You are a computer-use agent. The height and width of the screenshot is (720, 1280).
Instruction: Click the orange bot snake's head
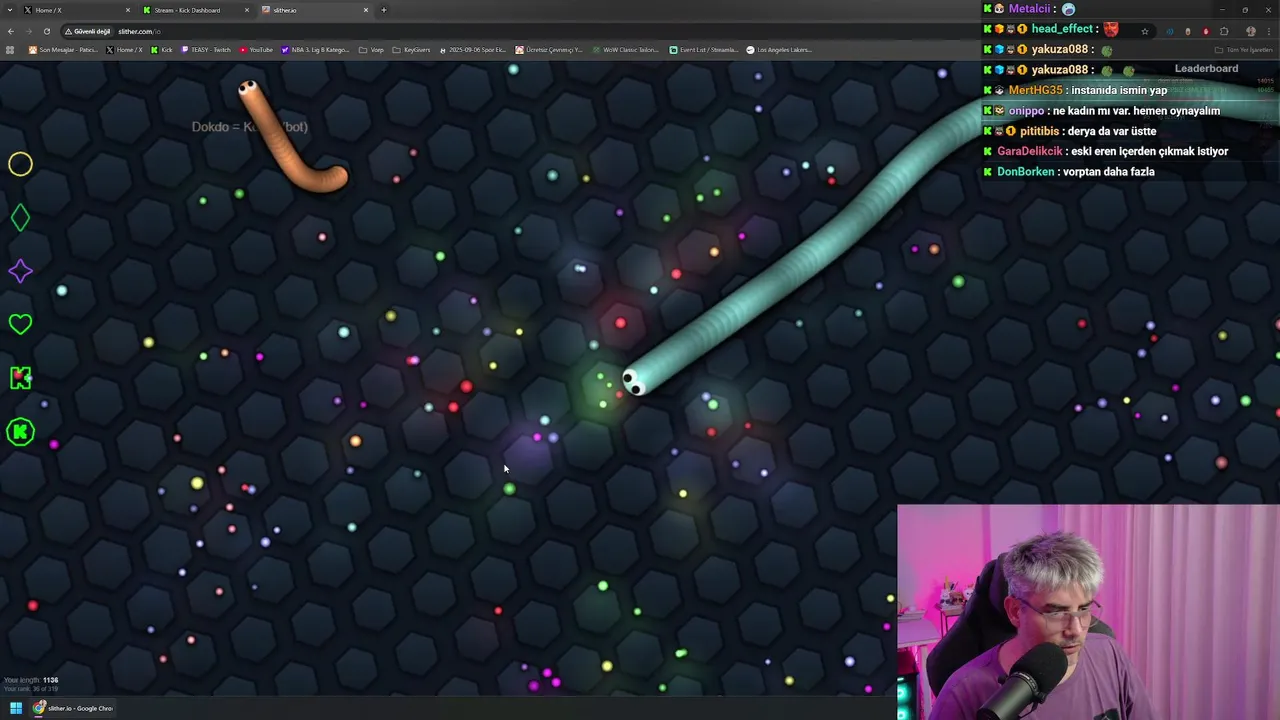tap(248, 90)
